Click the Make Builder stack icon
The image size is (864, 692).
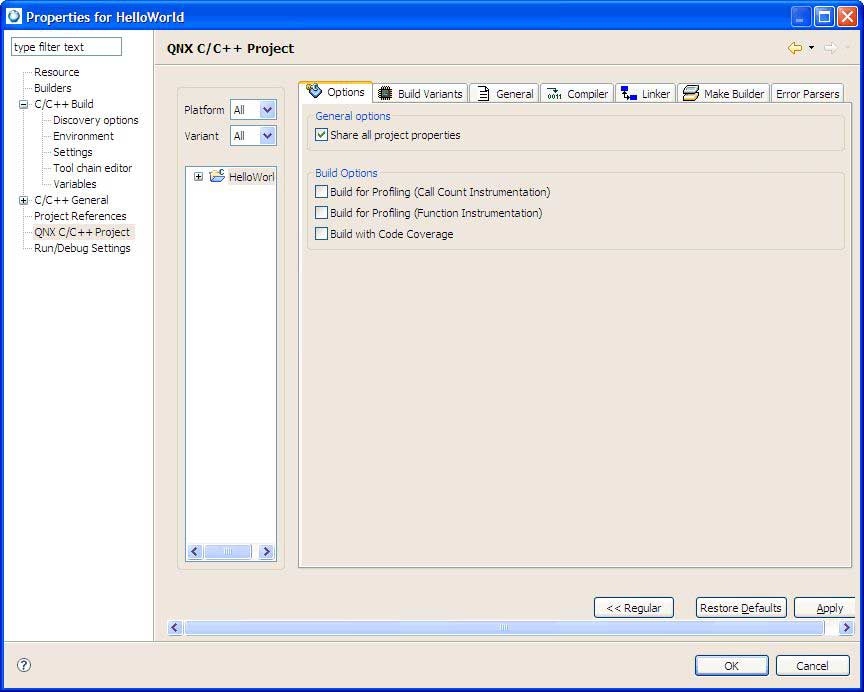pyautogui.click(x=689, y=93)
